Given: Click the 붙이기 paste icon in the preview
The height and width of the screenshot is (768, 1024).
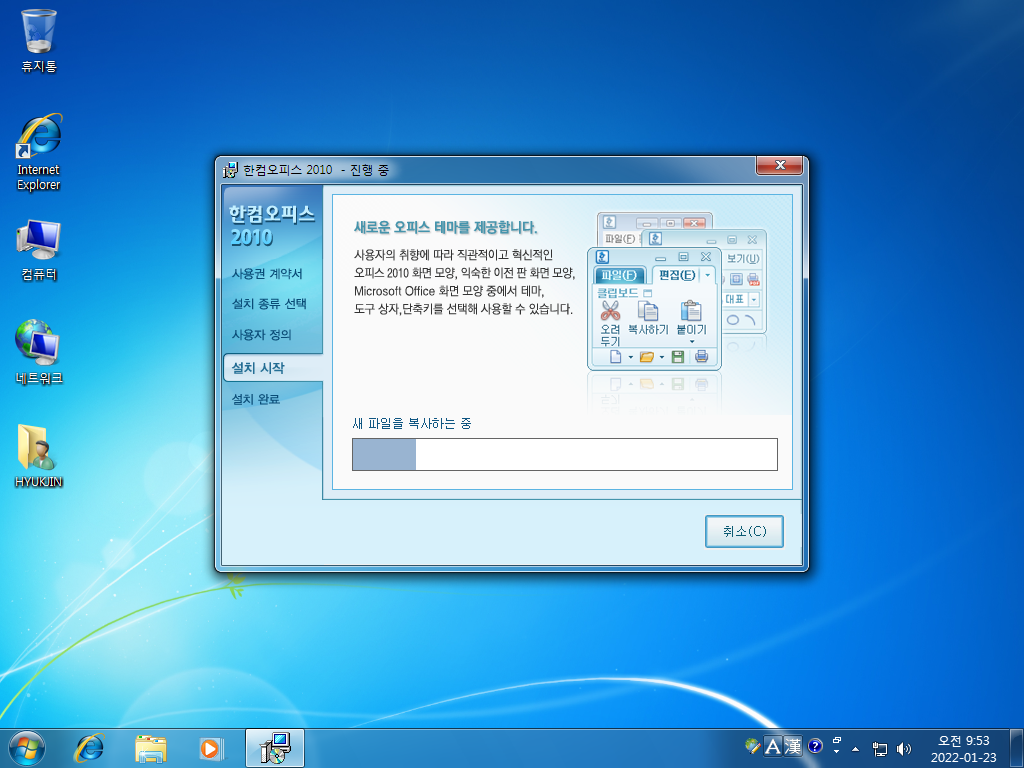Looking at the screenshot, I should tap(691, 312).
